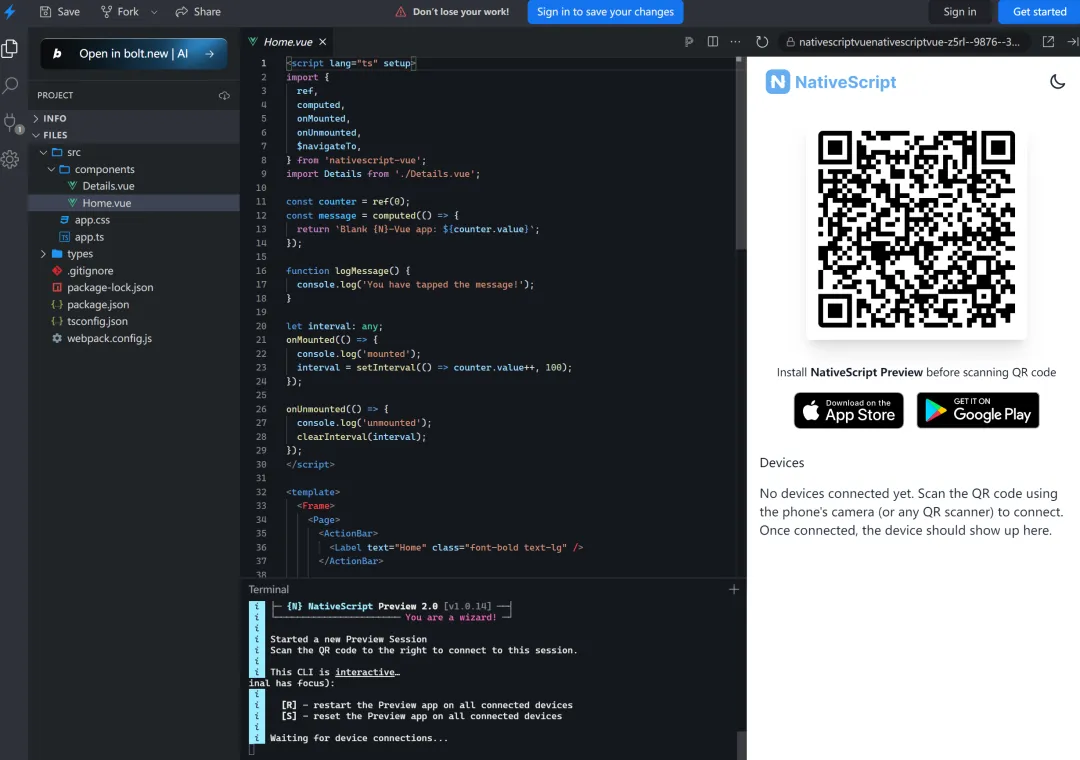The height and width of the screenshot is (760, 1080).
Task: Toggle dark mode with moon icon
Action: point(1057,82)
